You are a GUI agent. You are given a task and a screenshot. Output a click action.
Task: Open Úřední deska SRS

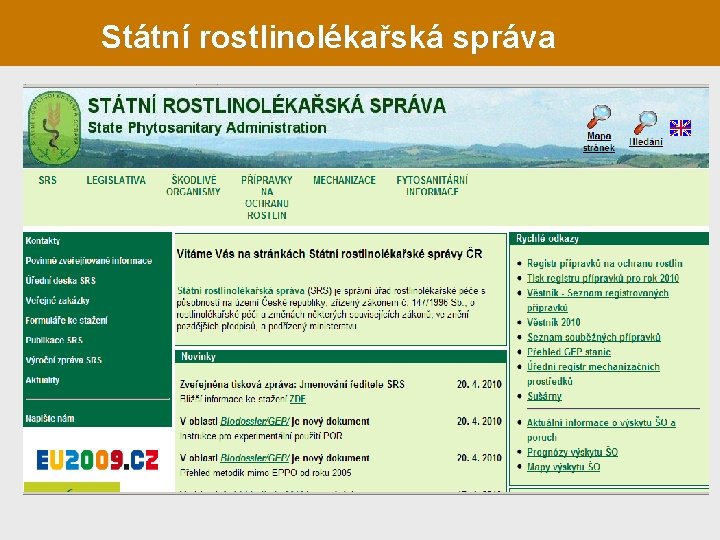coord(61,281)
